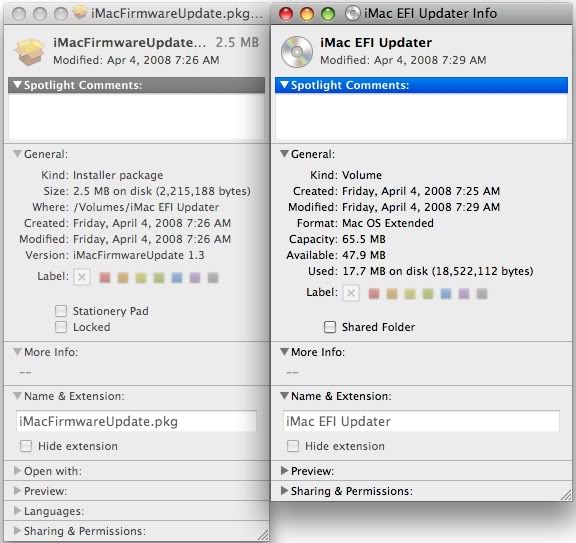Viewport: 576px width, 543px height.
Task: Toggle Hide extension in the iMac EFI Updater window
Action: point(293,446)
